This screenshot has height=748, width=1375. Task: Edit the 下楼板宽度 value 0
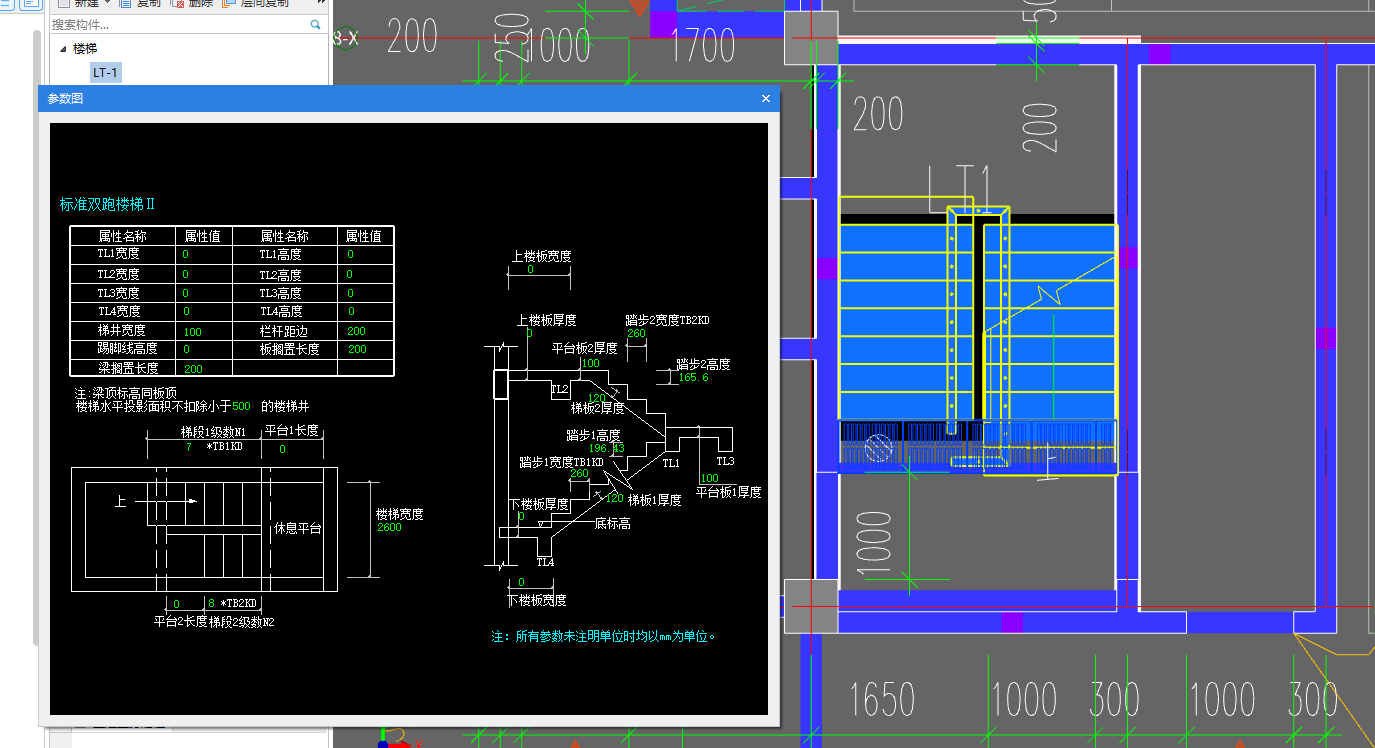pos(521,582)
